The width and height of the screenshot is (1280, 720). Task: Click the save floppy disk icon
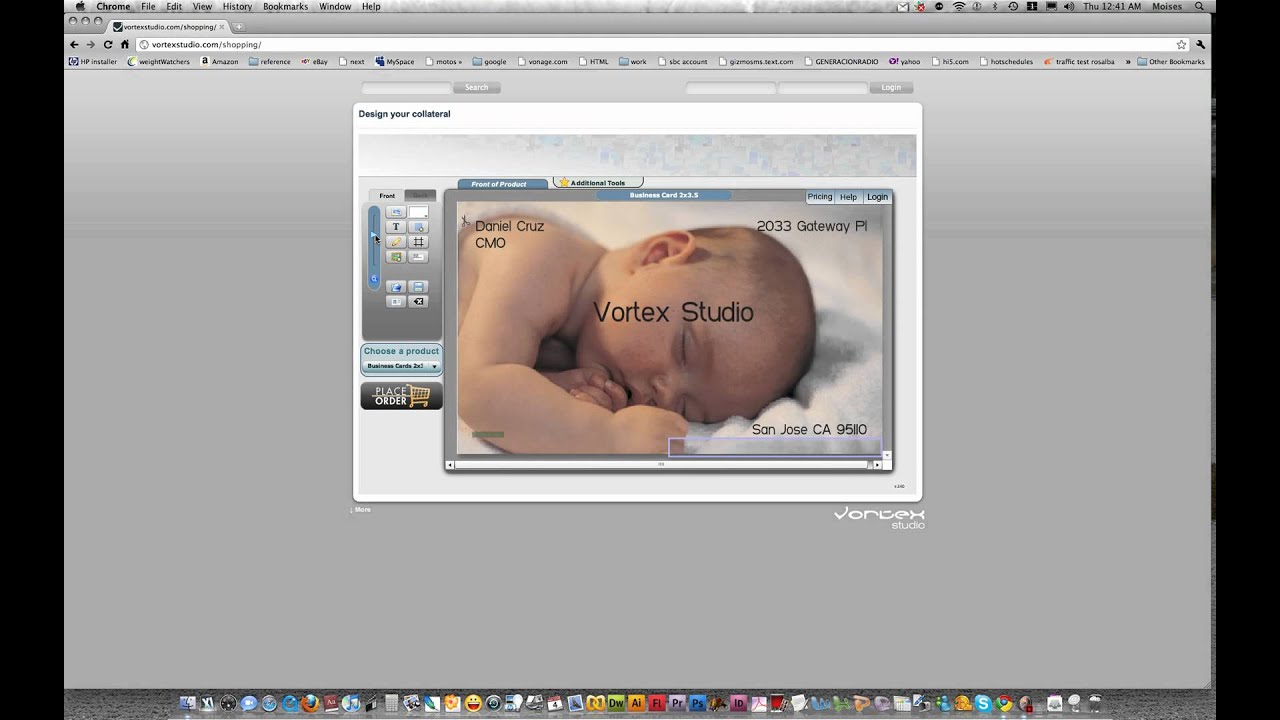pyautogui.click(x=419, y=287)
